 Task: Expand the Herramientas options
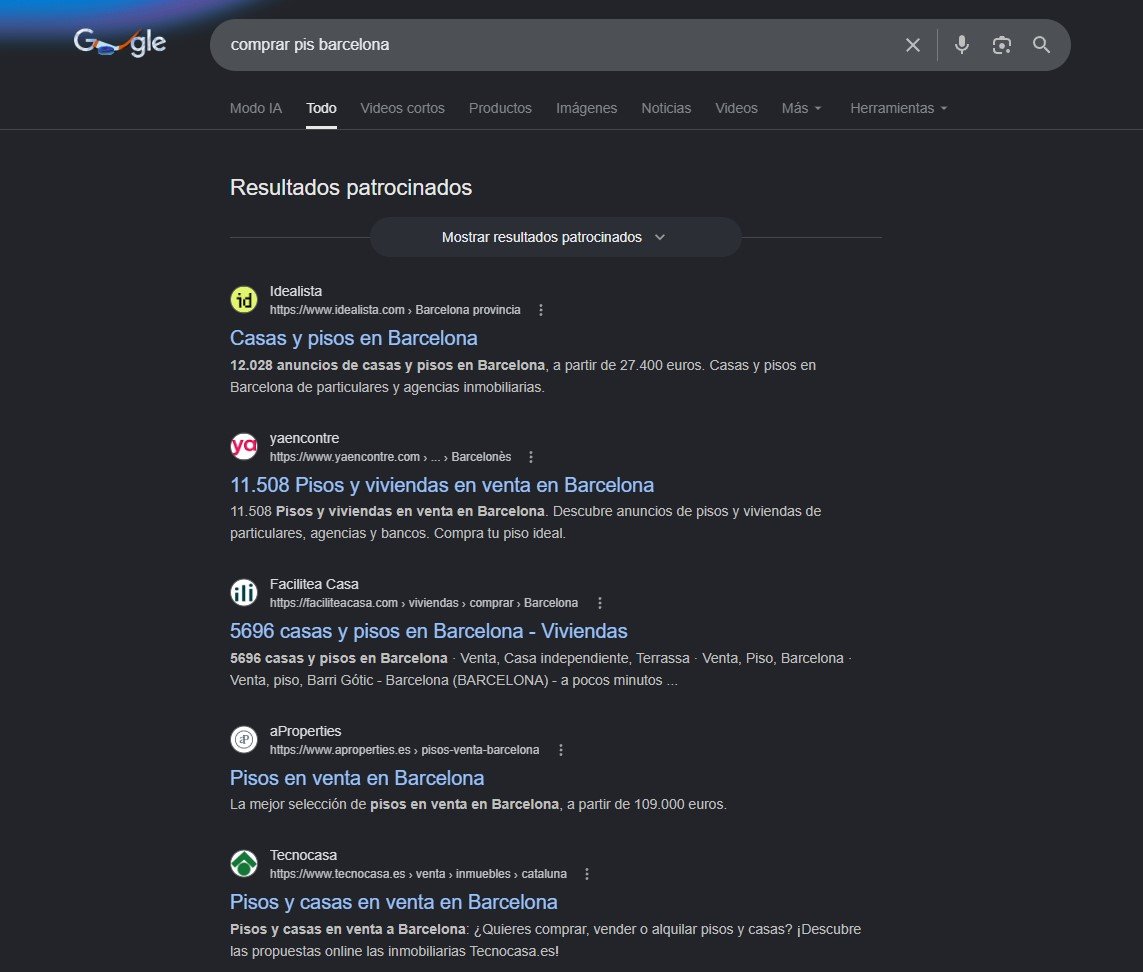click(897, 108)
